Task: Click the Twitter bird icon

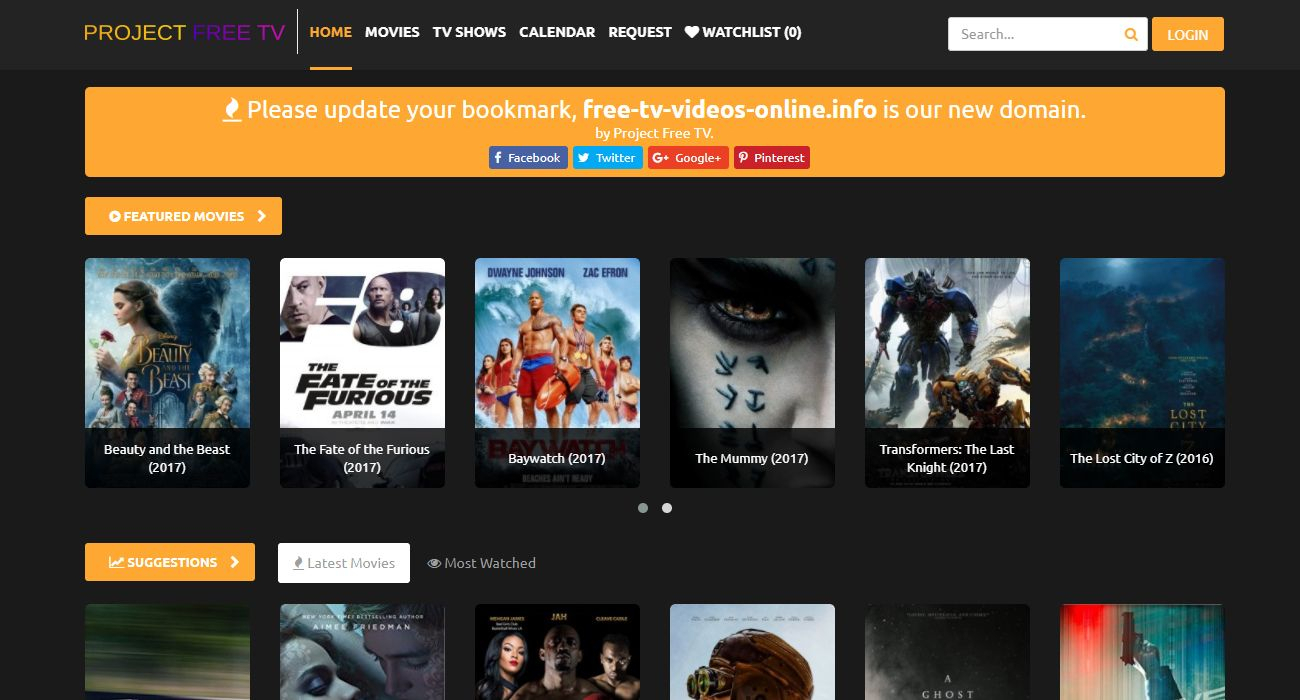Action: [x=583, y=158]
